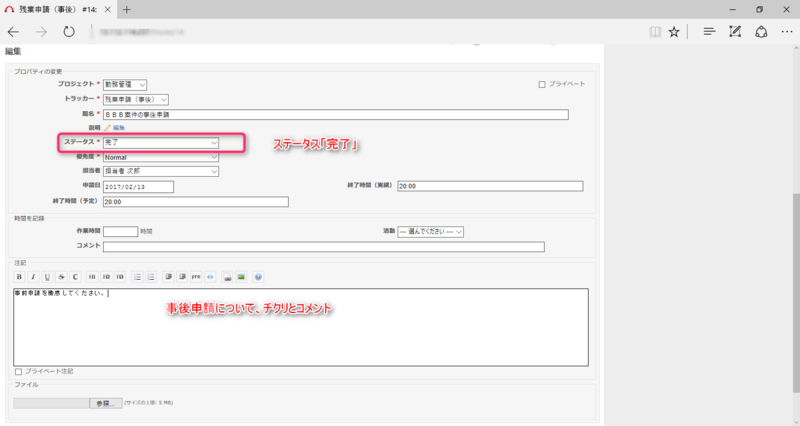Image resolution: width=800 pixels, height=426 pixels.
Task: Click the 題名 subject text field
Action: (336, 114)
